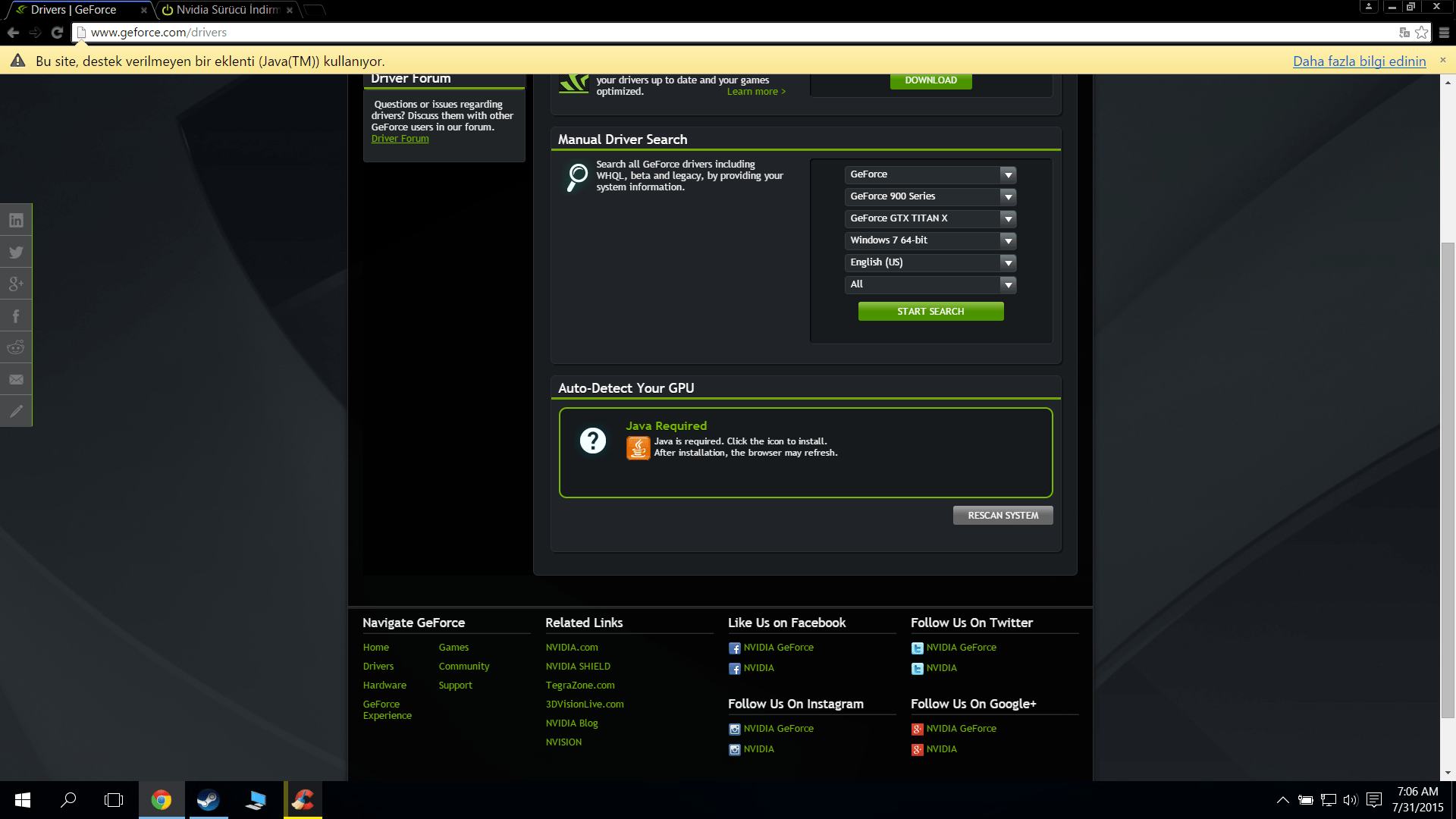Share via email envelope sidebar icon

(x=16, y=380)
